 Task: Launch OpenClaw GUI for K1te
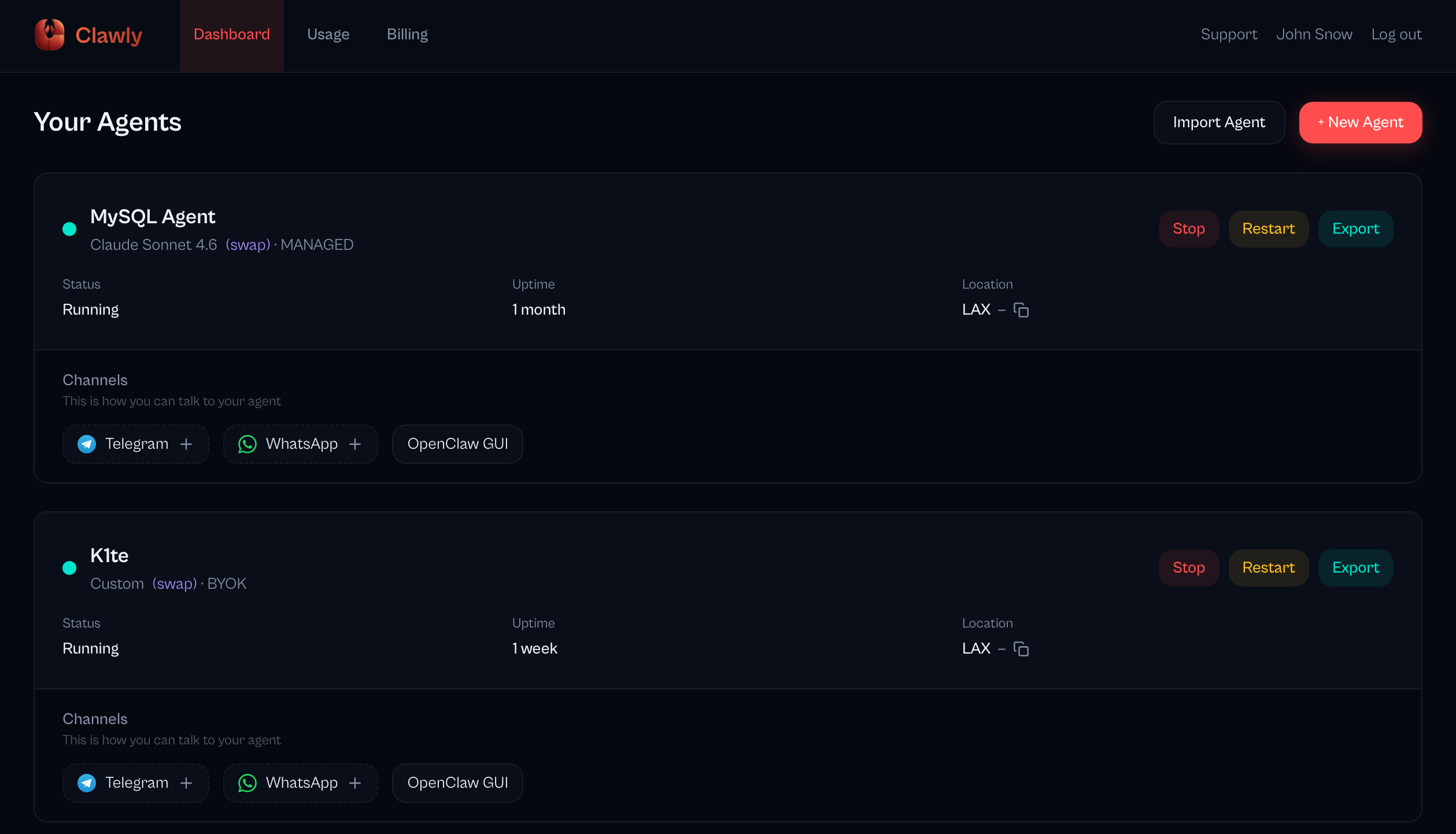tap(458, 783)
